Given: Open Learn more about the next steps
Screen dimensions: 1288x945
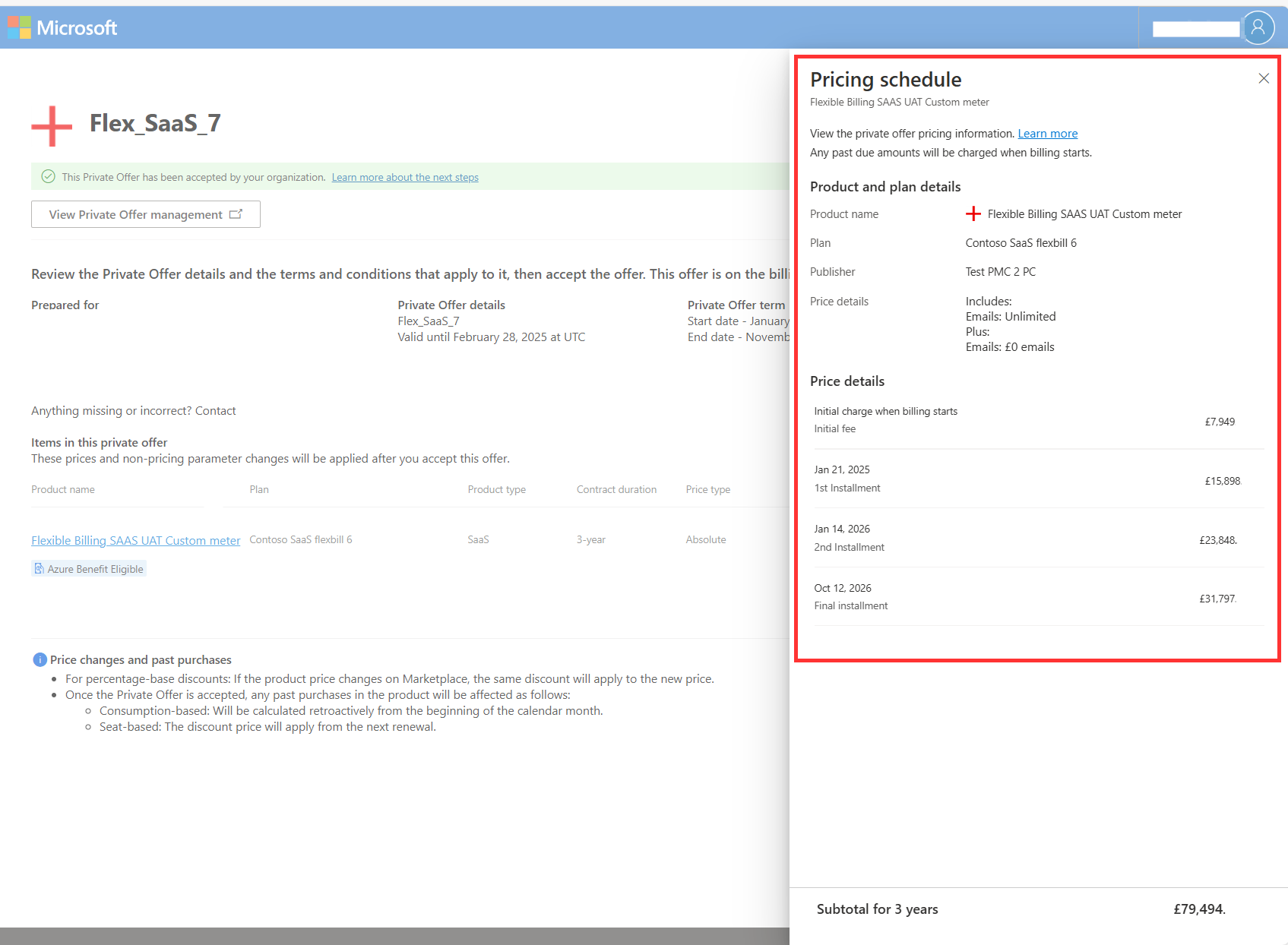Looking at the screenshot, I should click(405, 177).
